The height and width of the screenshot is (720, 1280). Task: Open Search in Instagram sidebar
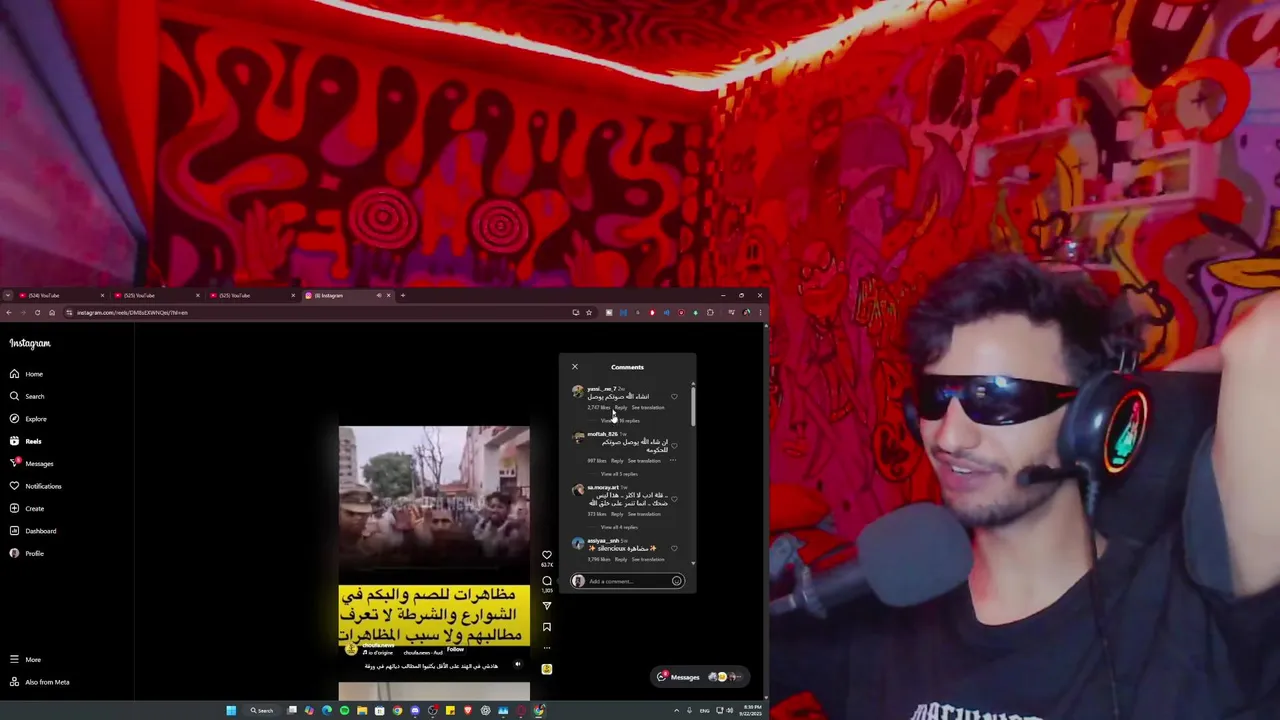tap(27, 396)
